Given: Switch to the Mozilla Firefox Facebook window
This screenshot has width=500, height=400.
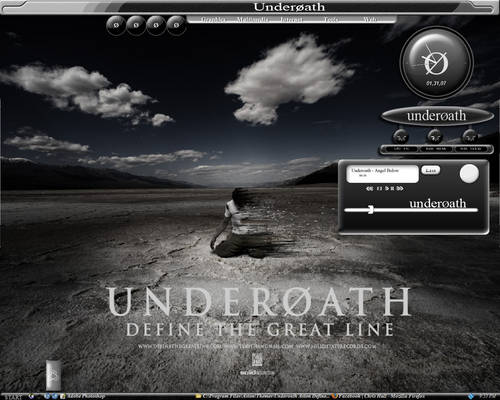Looking at the screenshot, I should 378,396.
